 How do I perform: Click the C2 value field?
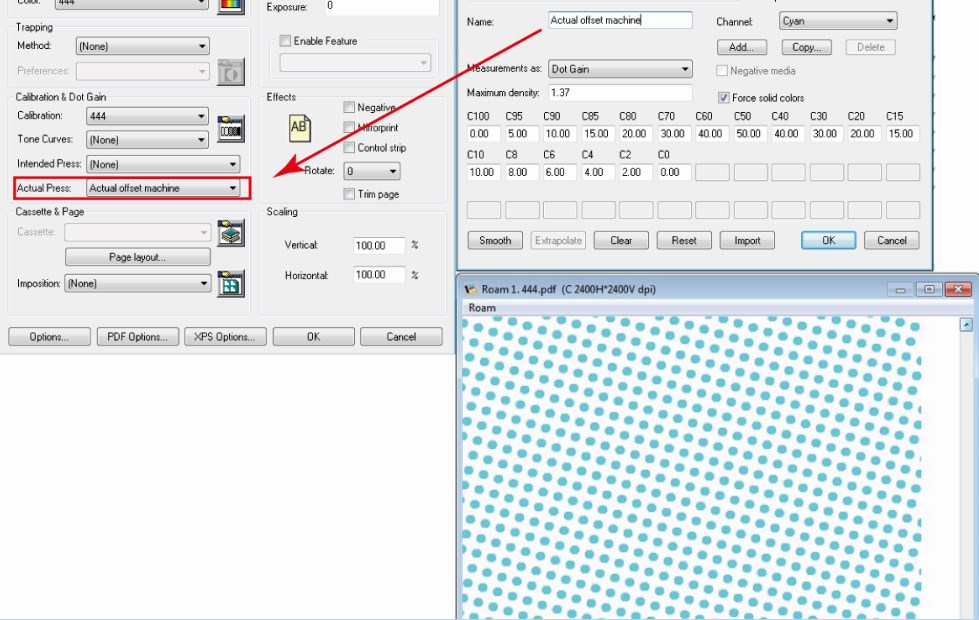tap(636, 172)
